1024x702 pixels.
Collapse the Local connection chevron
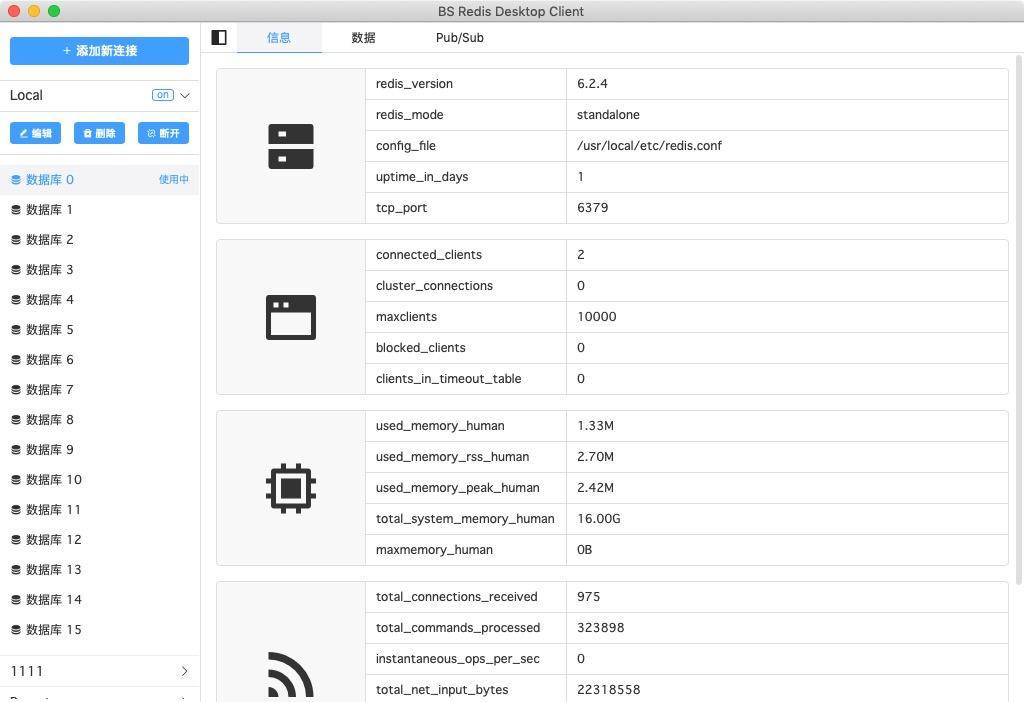pyautogui.click(x=185, y=95)
